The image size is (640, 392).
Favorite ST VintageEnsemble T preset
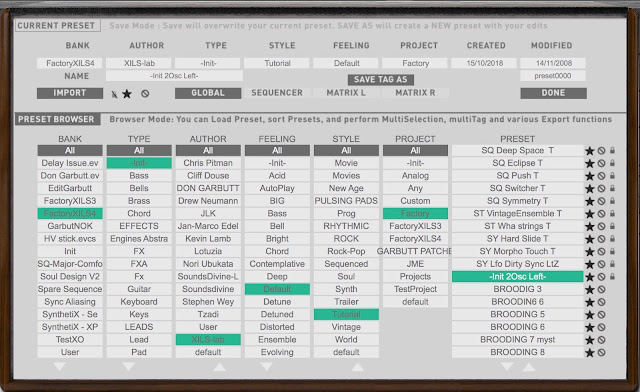click(x=589, y=214)
